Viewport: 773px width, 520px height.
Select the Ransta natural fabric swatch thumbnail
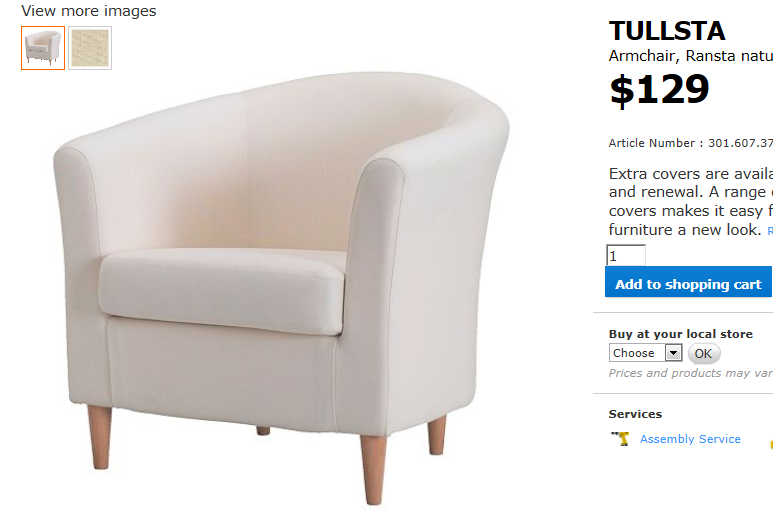pos(90,48)
